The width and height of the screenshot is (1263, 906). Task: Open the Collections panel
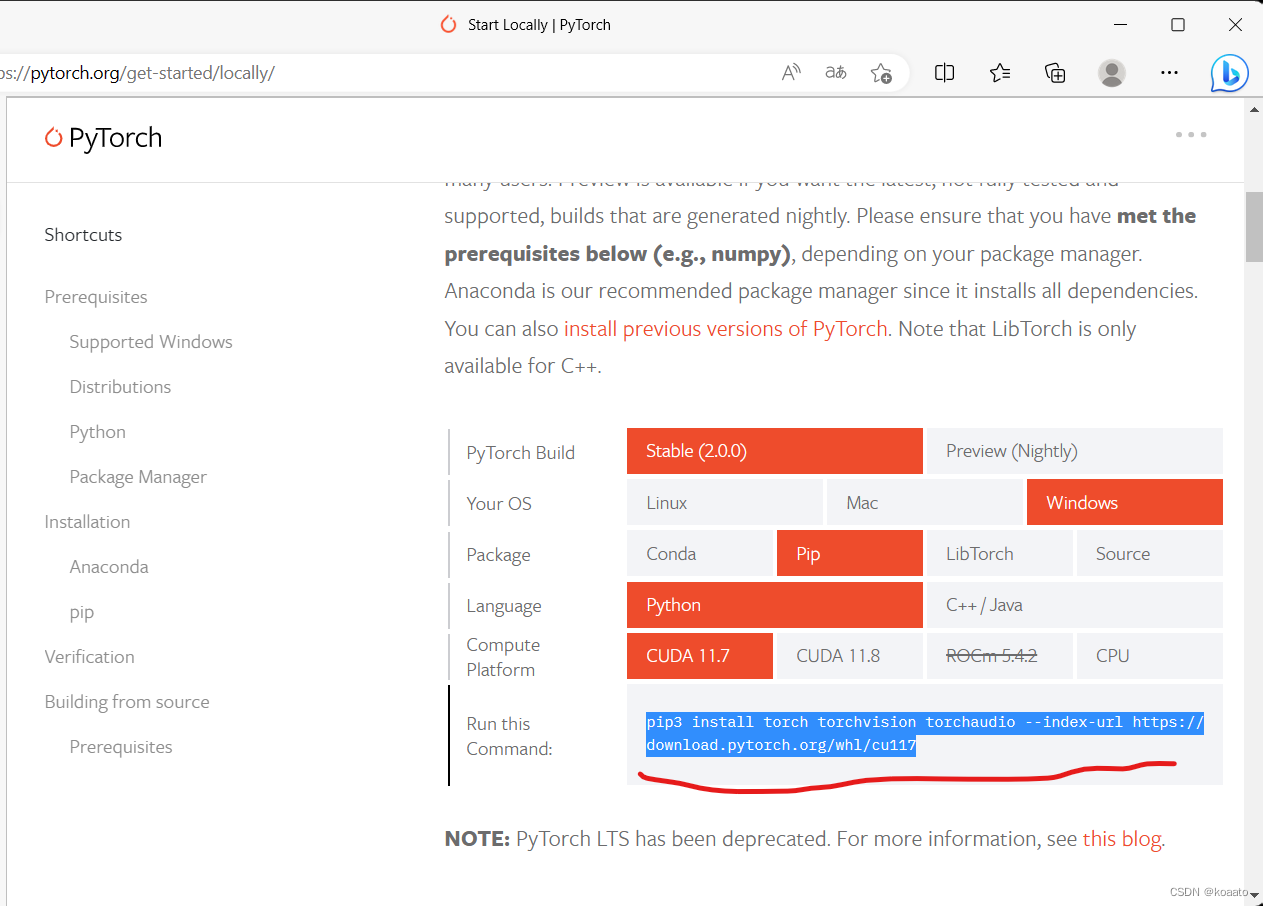click(1055, 72)
